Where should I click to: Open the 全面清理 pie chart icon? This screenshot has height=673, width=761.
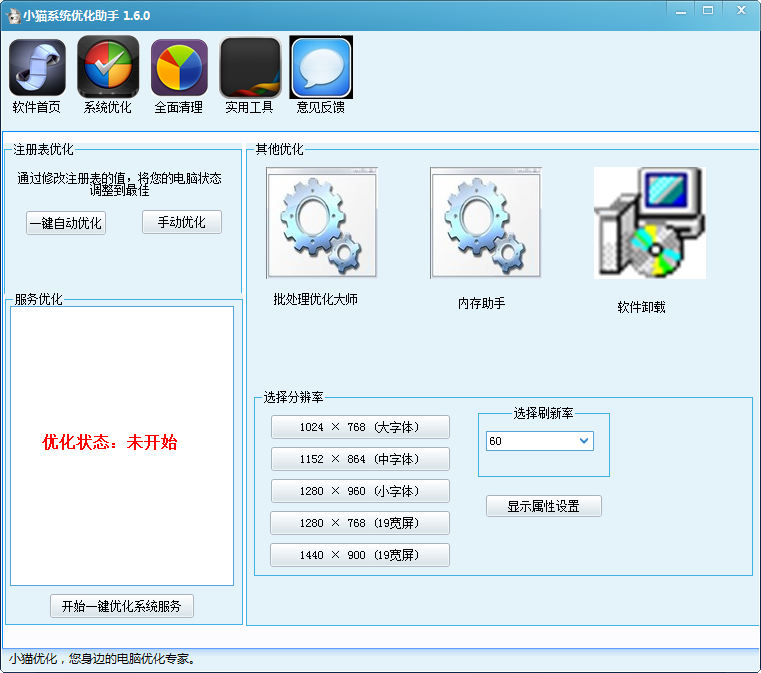click(179, 68)
